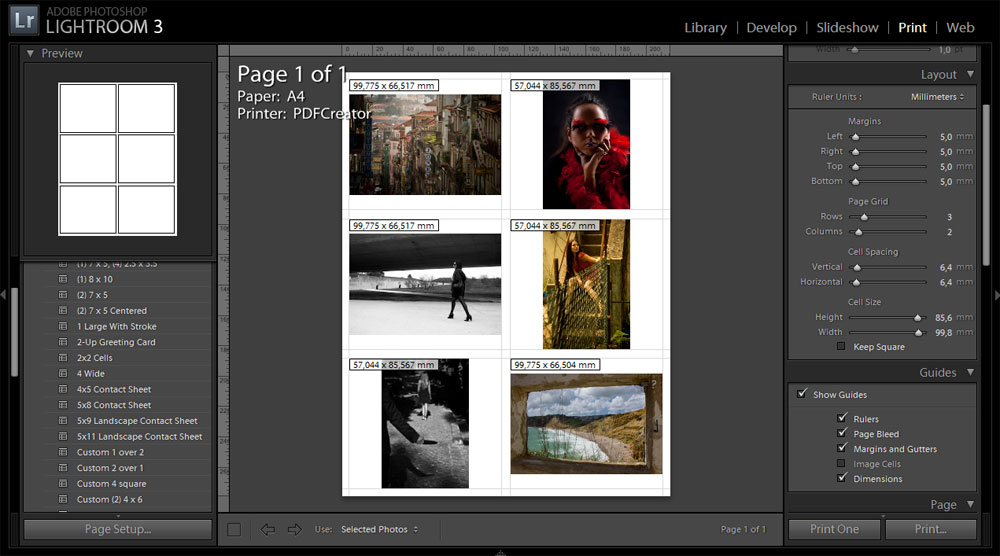Image resolution: width=1000 pixels, height=556 pixels.
Task: Switch to the Library module
Action: pyautogui.click(x=705, y=27)
